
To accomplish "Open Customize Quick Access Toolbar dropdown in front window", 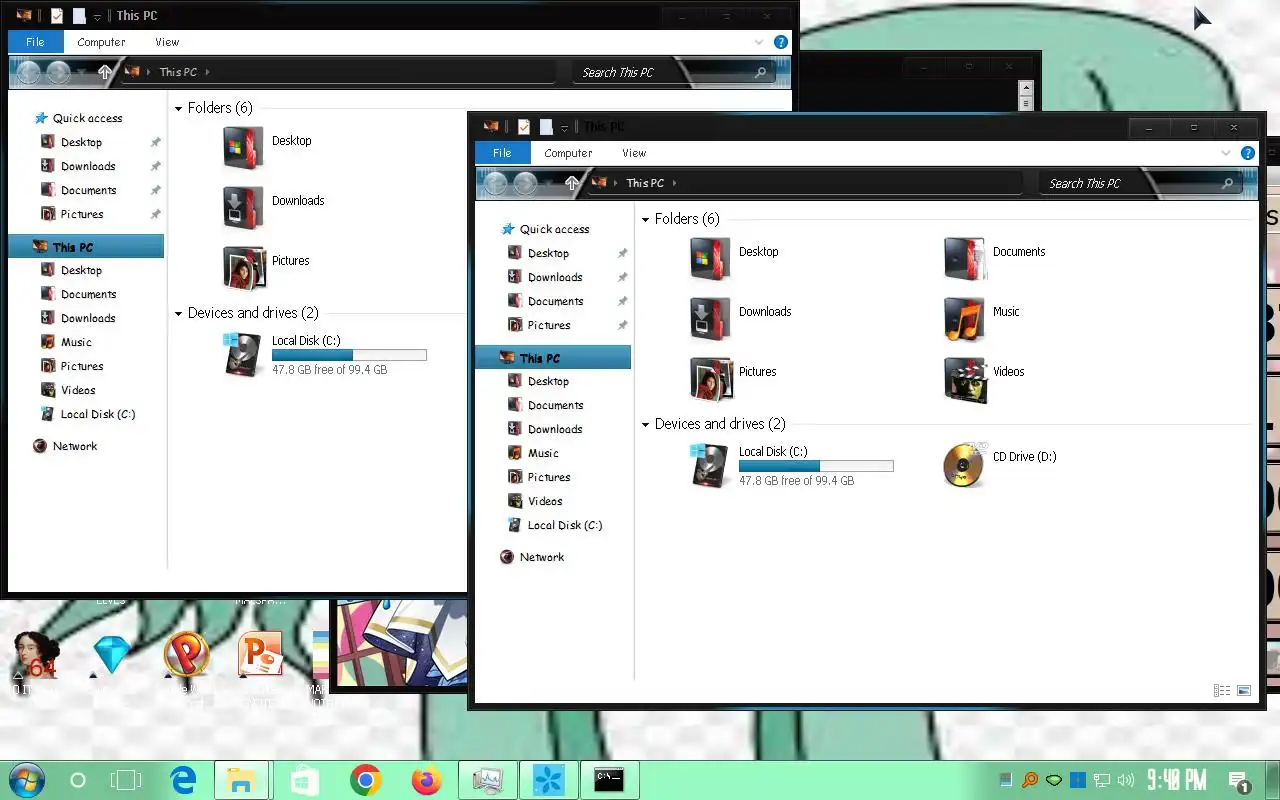I will (x=565, y=128).
